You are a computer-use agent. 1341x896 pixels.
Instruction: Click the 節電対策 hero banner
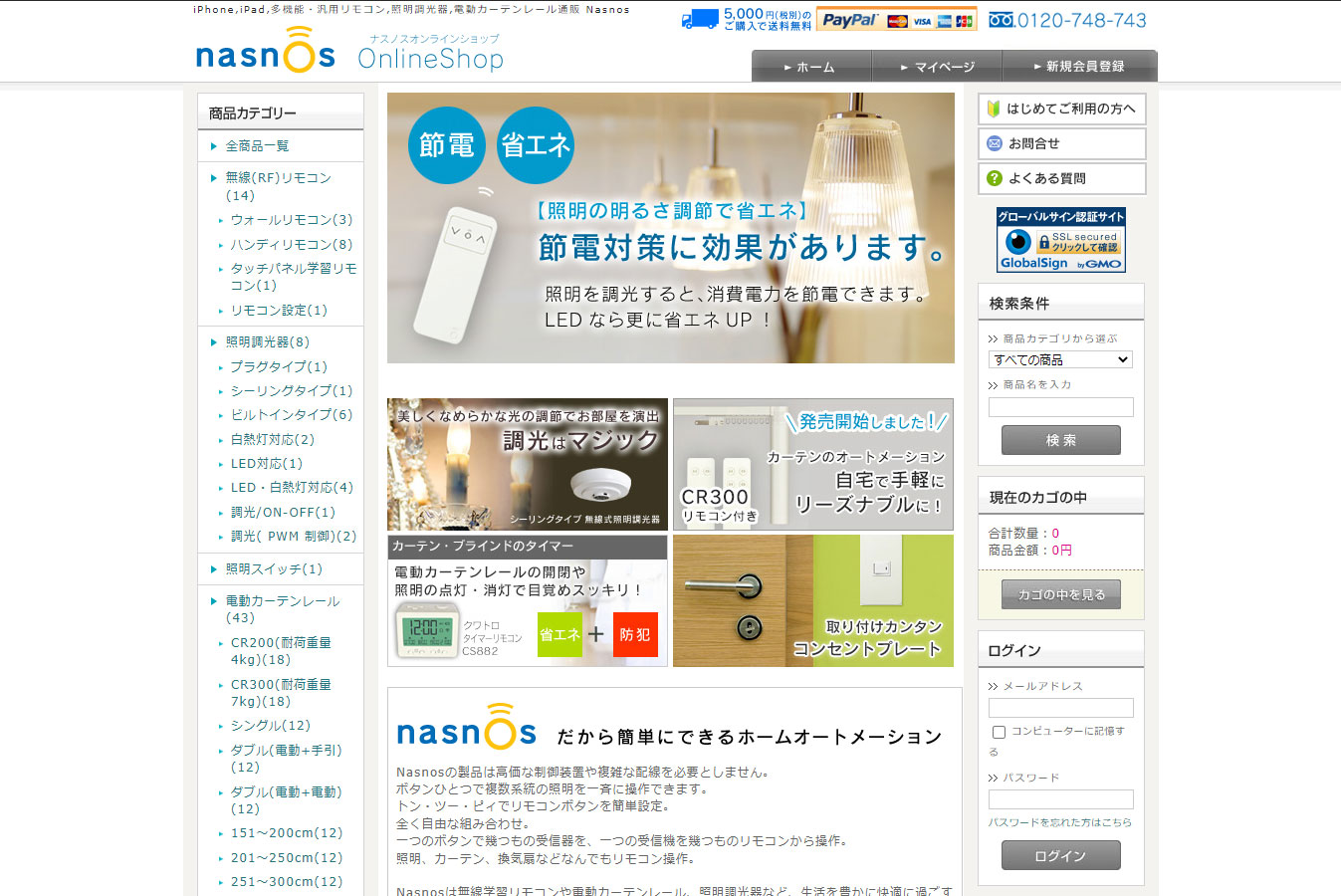[x=671, y=228]
